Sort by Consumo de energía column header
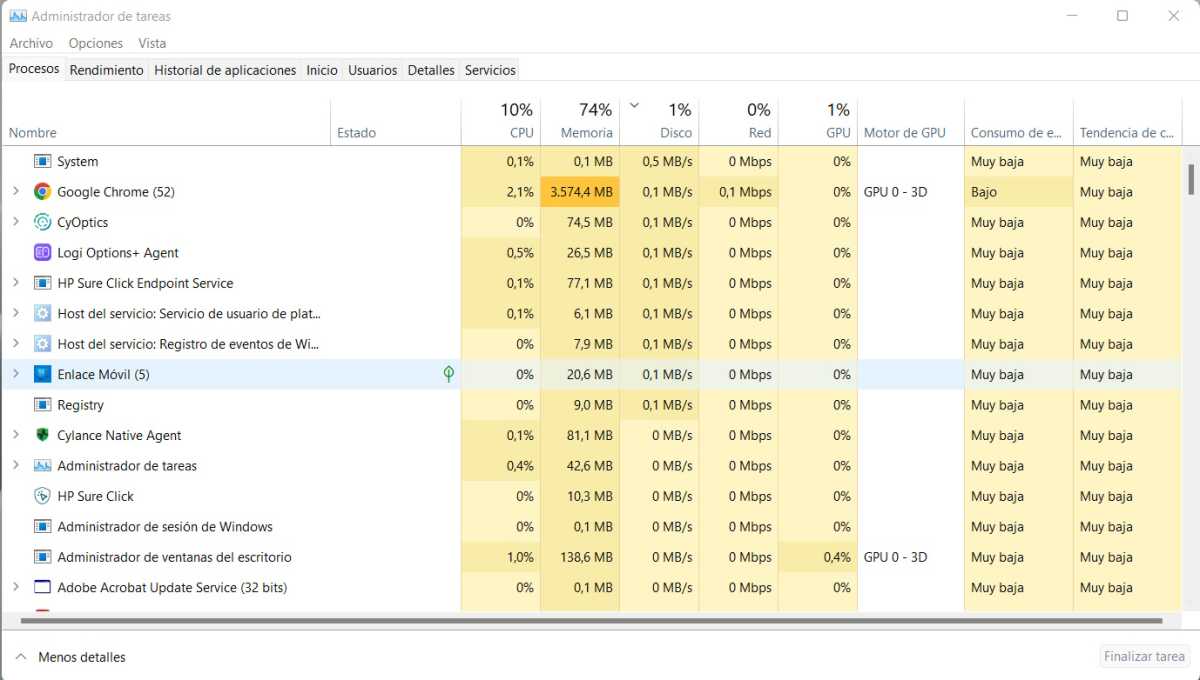Image resolution: width=1200 pixels, height=680 pixels. [x=1019, y=122]
